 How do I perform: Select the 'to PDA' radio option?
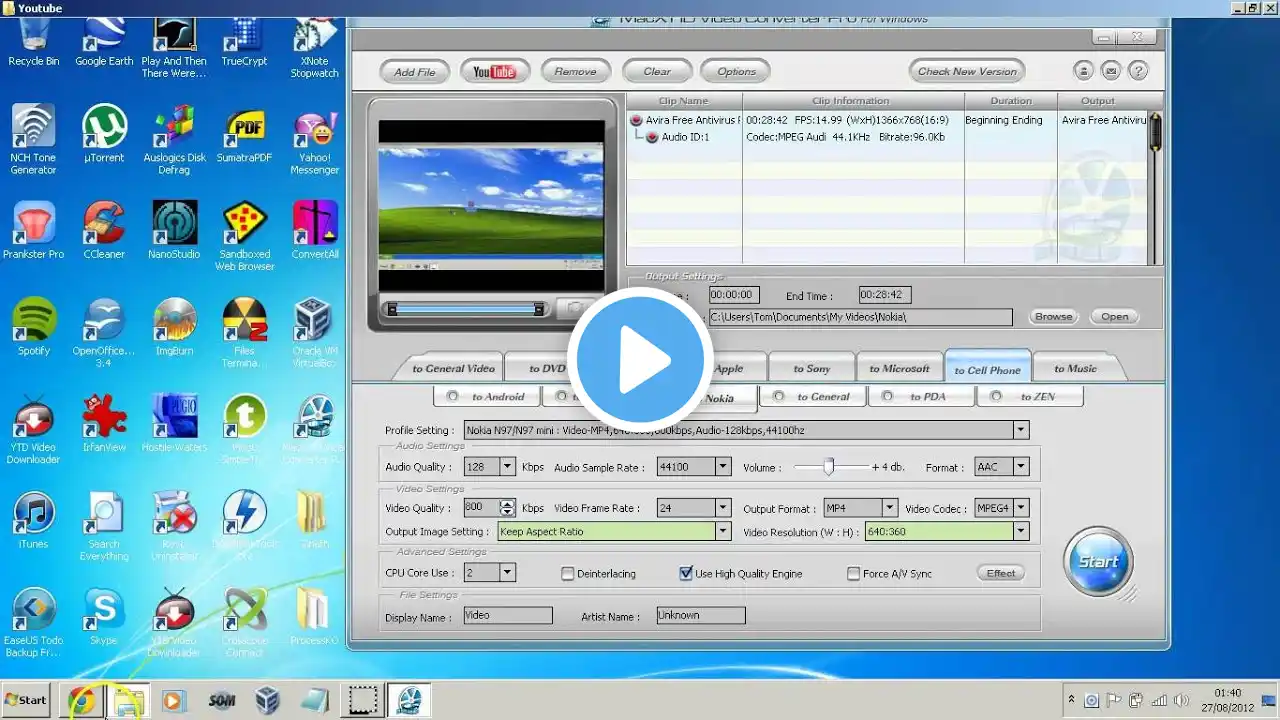pyautogui.click(x=888, y=396)
